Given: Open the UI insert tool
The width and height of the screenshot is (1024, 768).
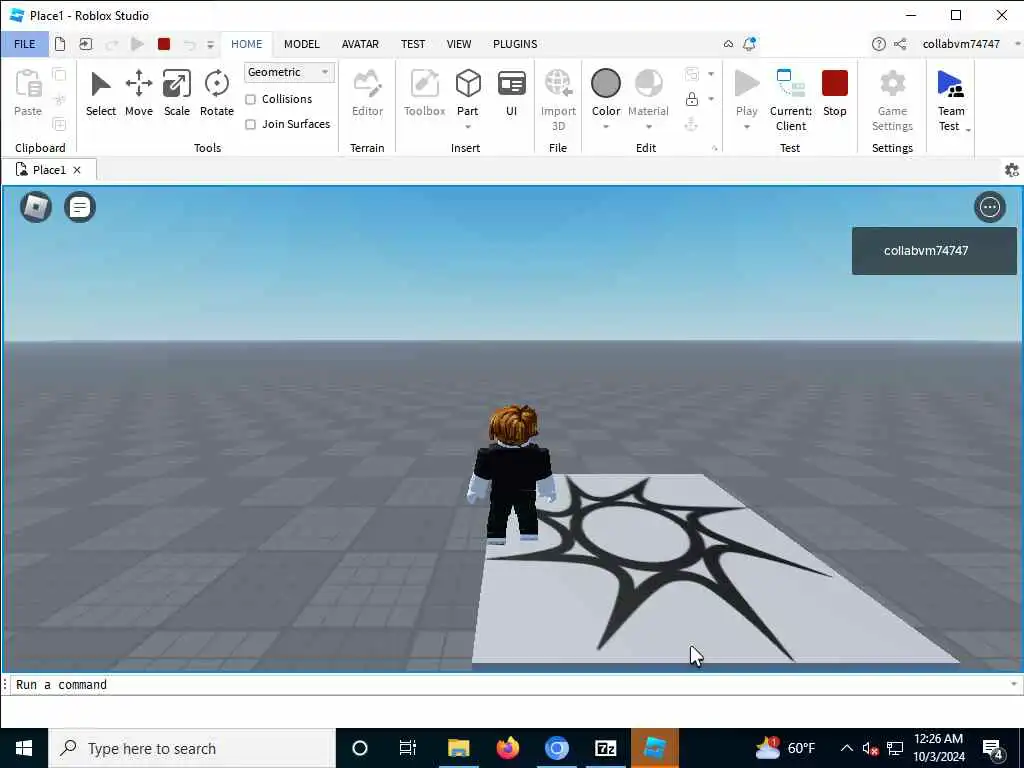Looking at the screenshot, I should 511,93.
